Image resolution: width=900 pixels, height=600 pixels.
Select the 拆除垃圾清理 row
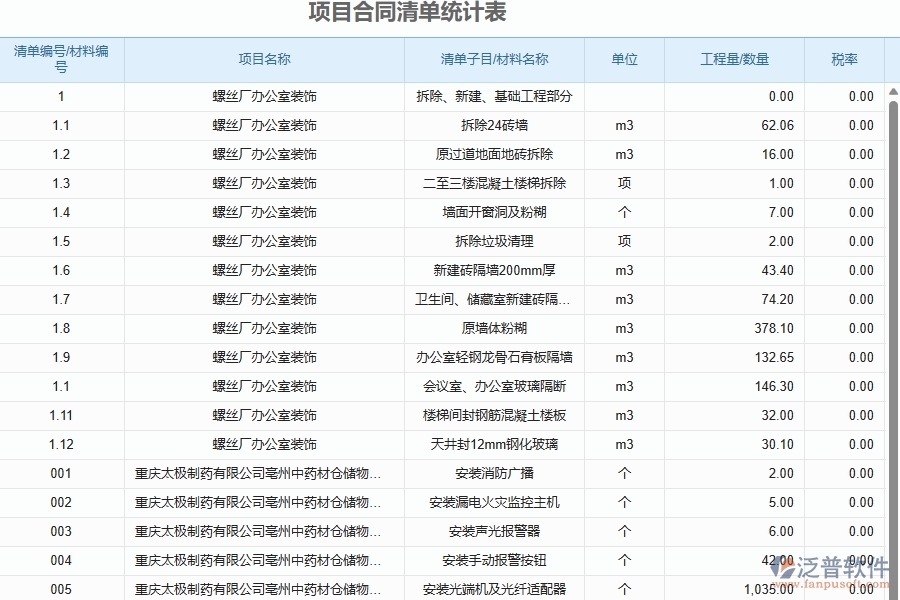pos(493,241)
